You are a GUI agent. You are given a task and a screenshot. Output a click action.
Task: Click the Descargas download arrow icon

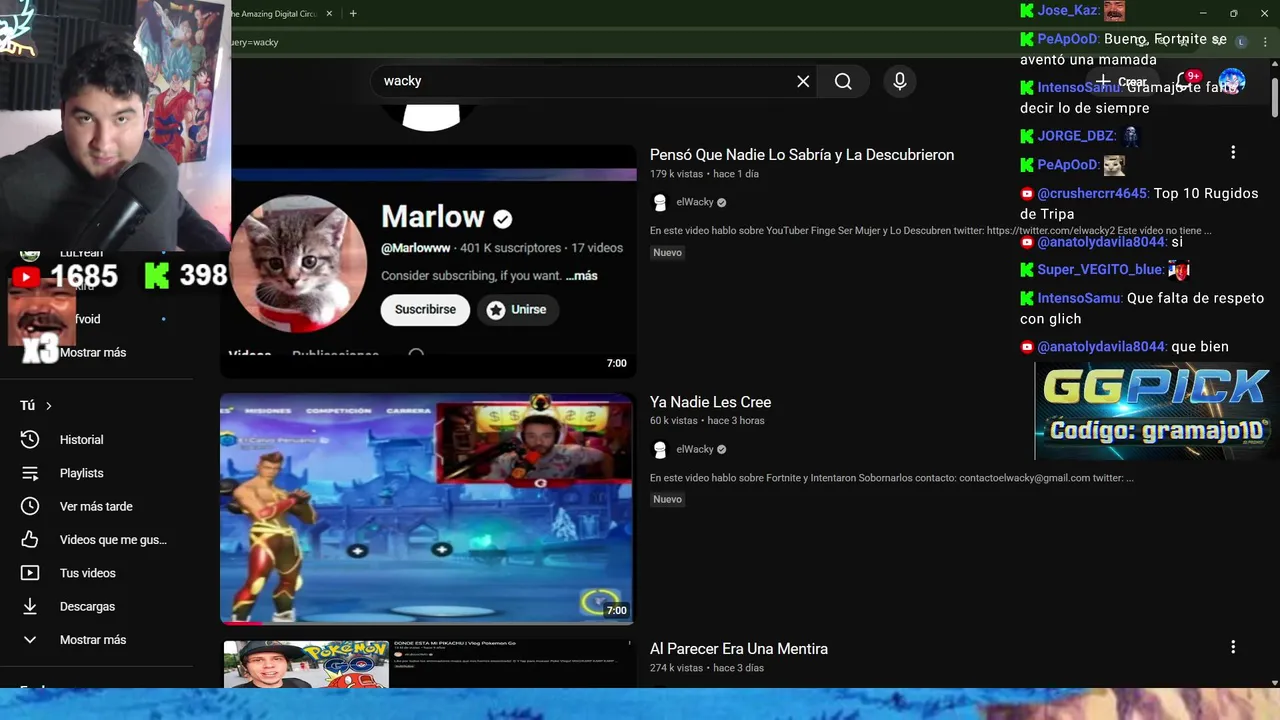(x=30, y=607)
